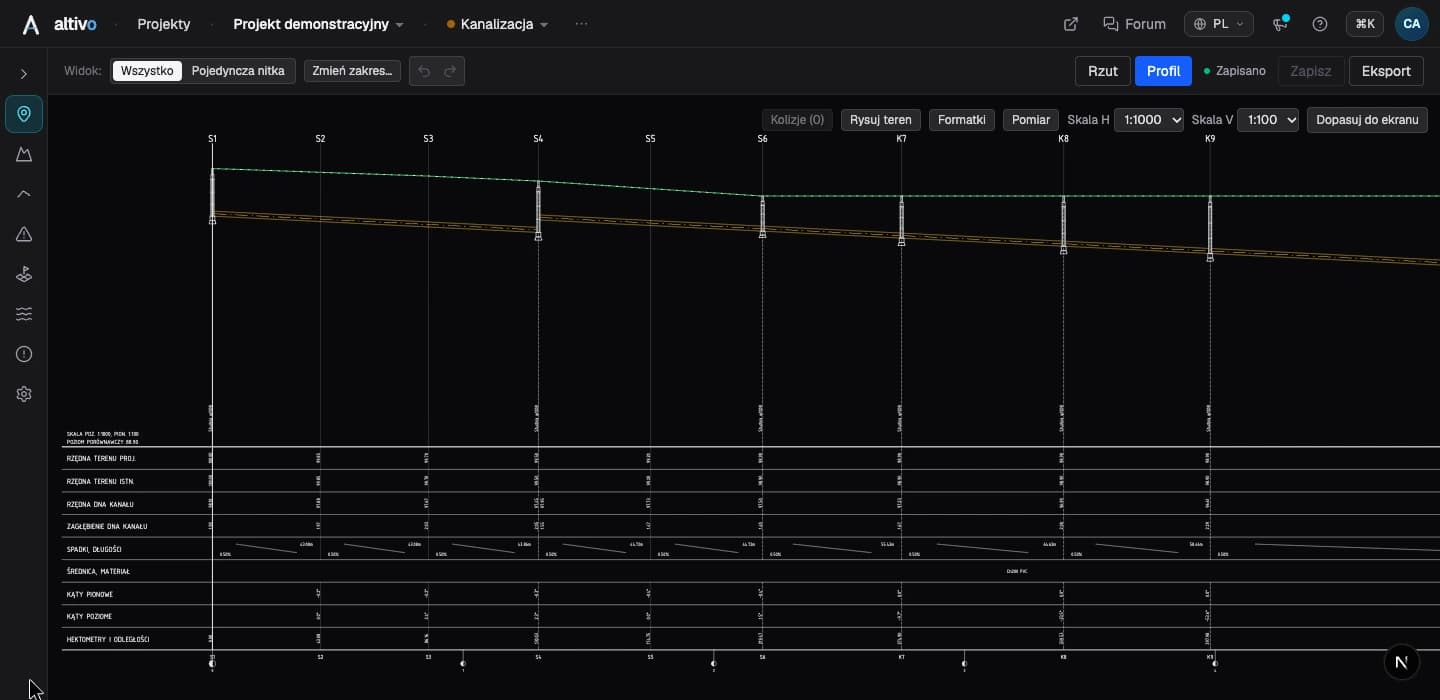The width and height of the screenshot is (1440, 700).
Task: Click the open-in-new-window icon
Action: click(1071, 24)
